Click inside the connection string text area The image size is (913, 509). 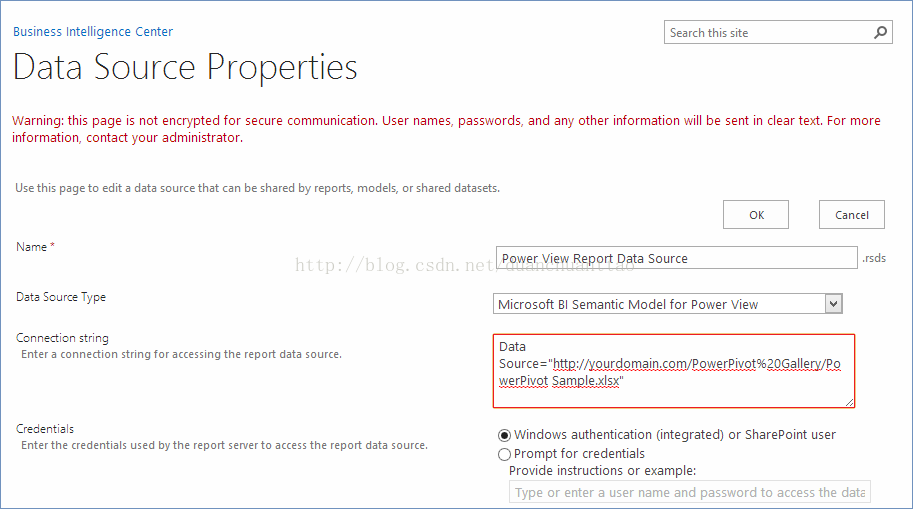tap(674, 371)
